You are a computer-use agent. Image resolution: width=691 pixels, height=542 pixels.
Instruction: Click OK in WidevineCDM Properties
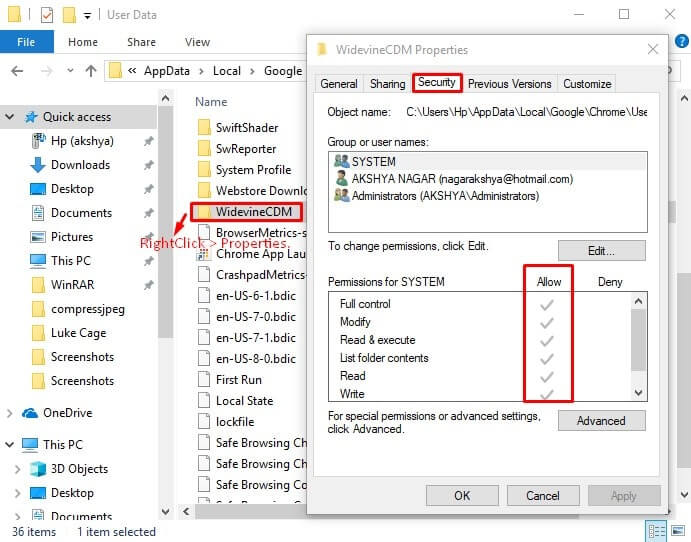[462, 496]
